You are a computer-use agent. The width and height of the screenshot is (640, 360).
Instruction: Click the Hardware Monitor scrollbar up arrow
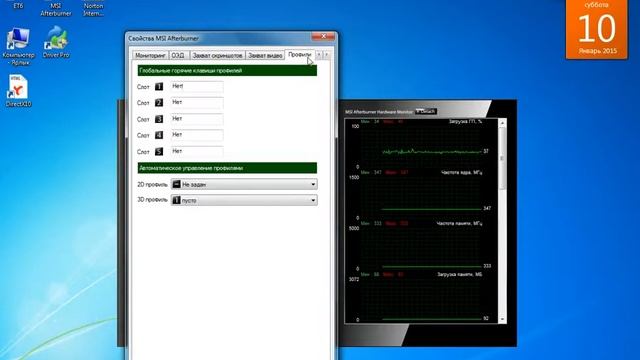(x=502, y=123)
